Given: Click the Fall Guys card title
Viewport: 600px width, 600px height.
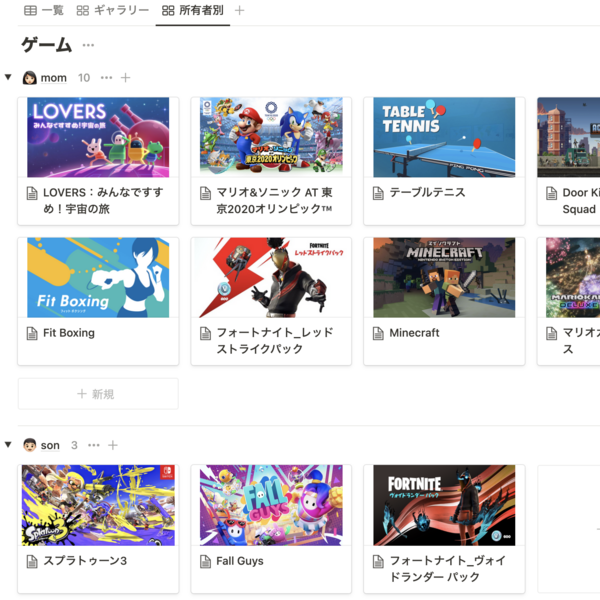Looking at the screenshot, I should tap(240, 561).
